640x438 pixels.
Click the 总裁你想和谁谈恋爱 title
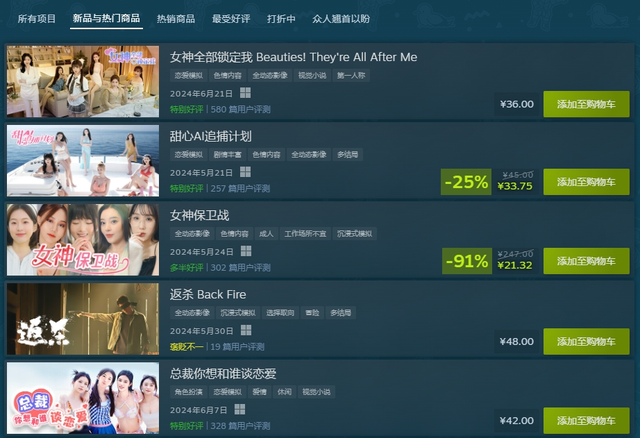(x=223, y=374)
